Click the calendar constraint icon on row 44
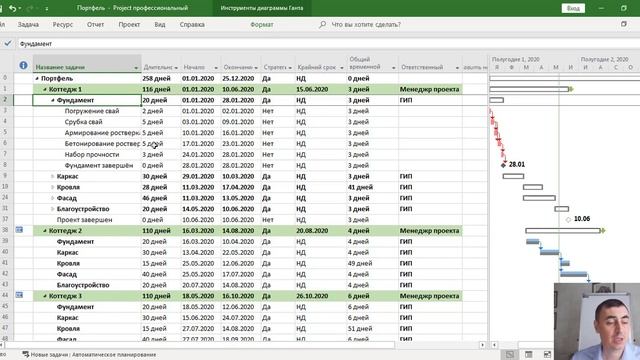Screen dimensions: 640x360 [19, 295]
